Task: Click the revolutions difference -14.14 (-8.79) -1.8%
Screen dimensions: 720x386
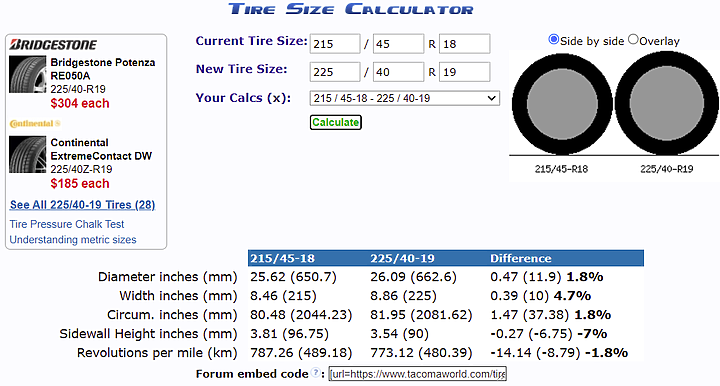Action: [559, 352]
